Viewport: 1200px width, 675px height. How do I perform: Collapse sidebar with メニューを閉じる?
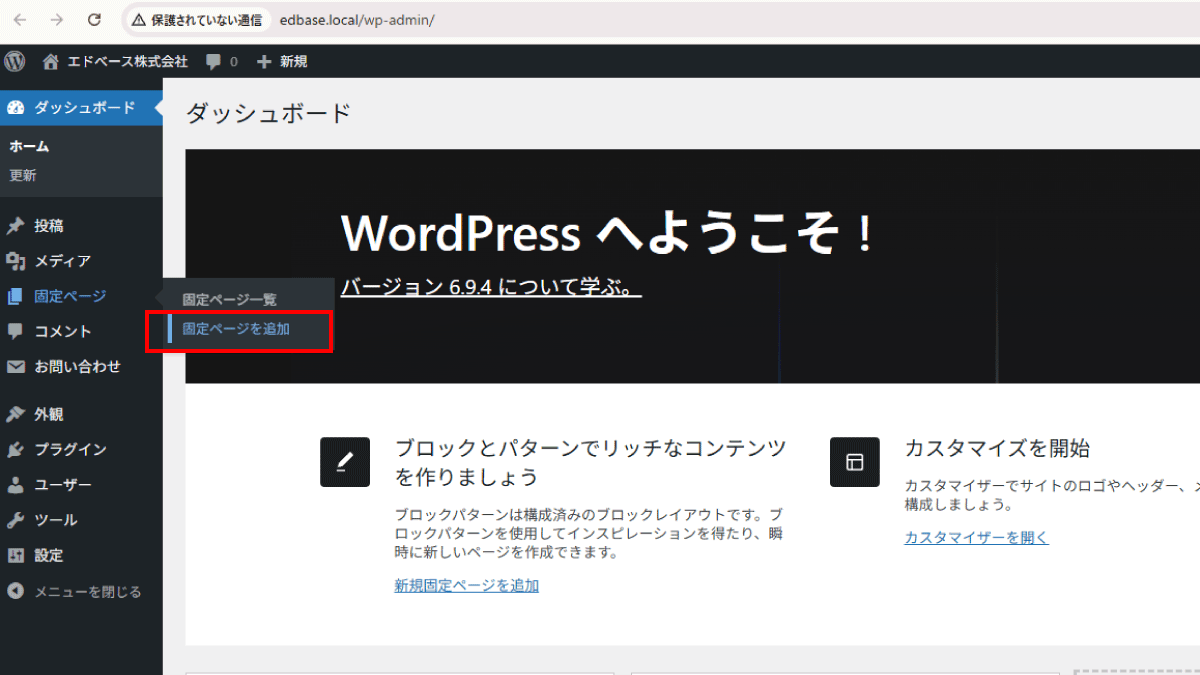[75, 591]
